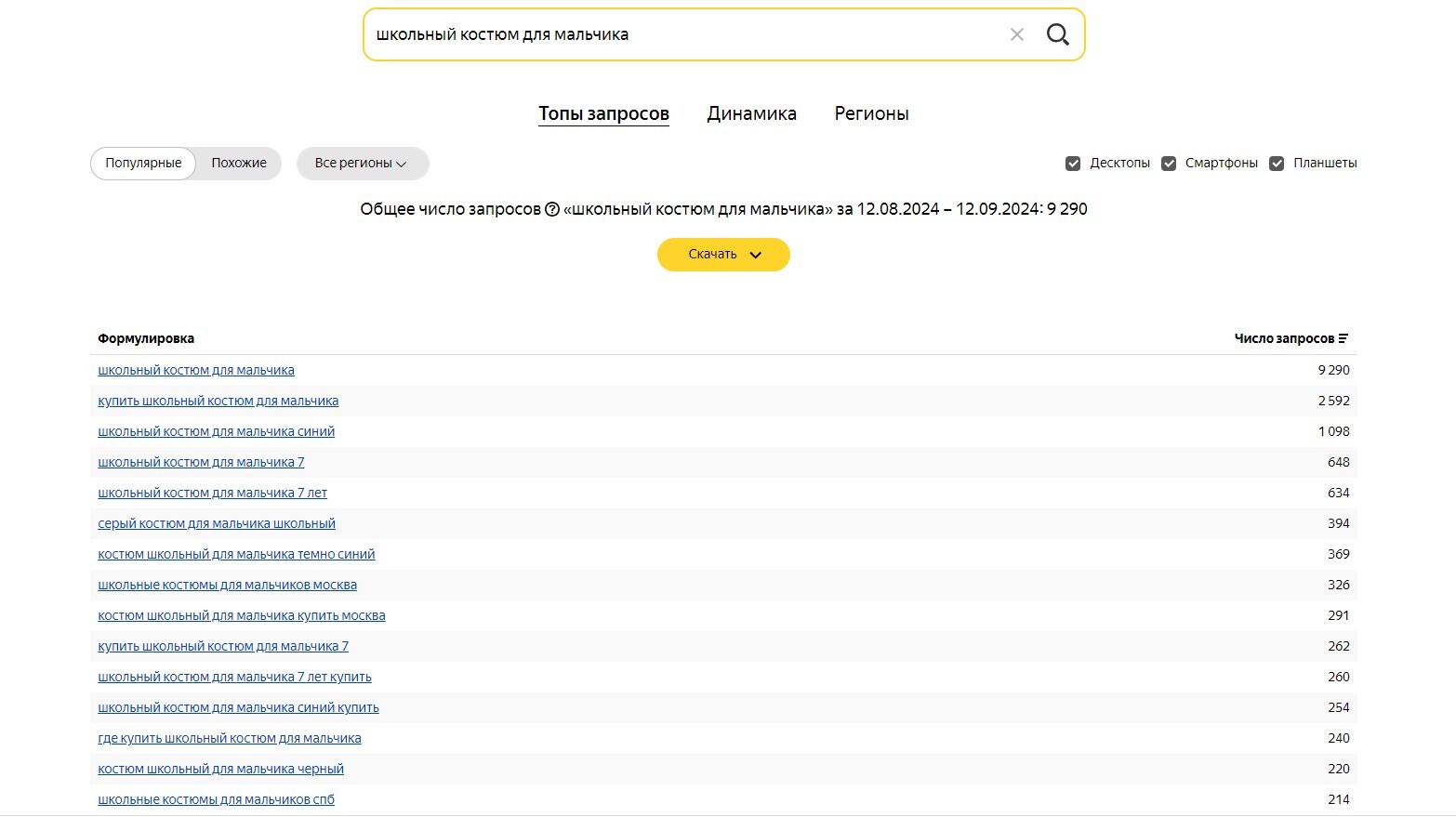The image size is (1456, 817).
Task: Open link костюм школьный для мальчика черный
Action: point(221,769)
